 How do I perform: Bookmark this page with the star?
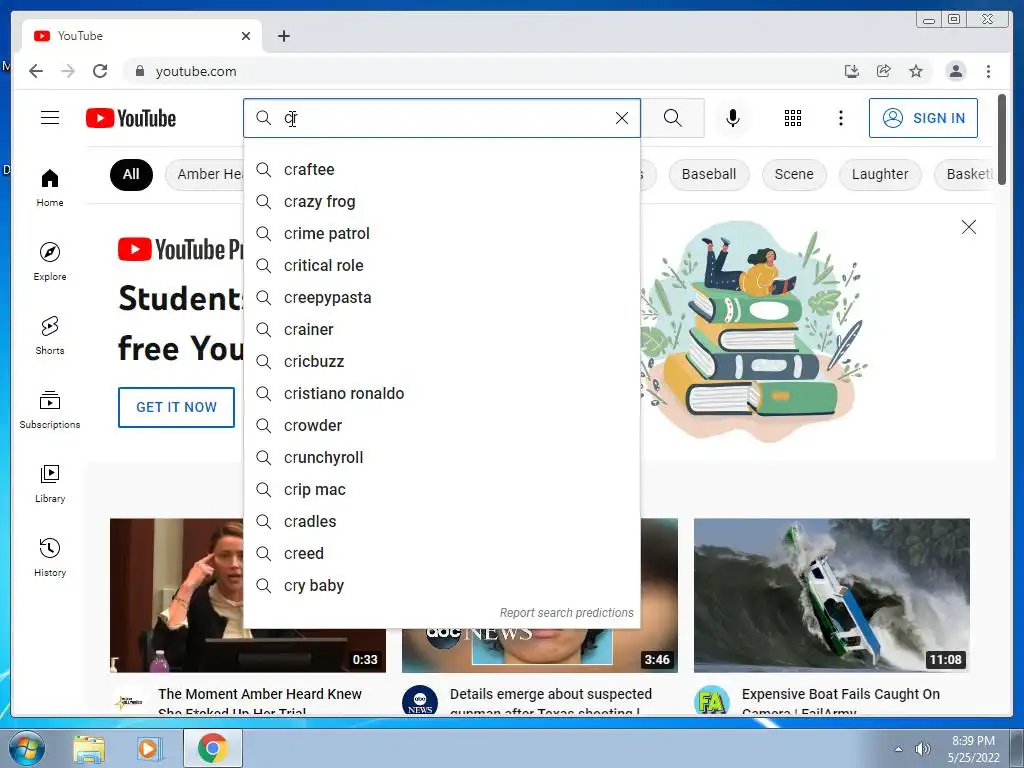click(x=916, y=71)
